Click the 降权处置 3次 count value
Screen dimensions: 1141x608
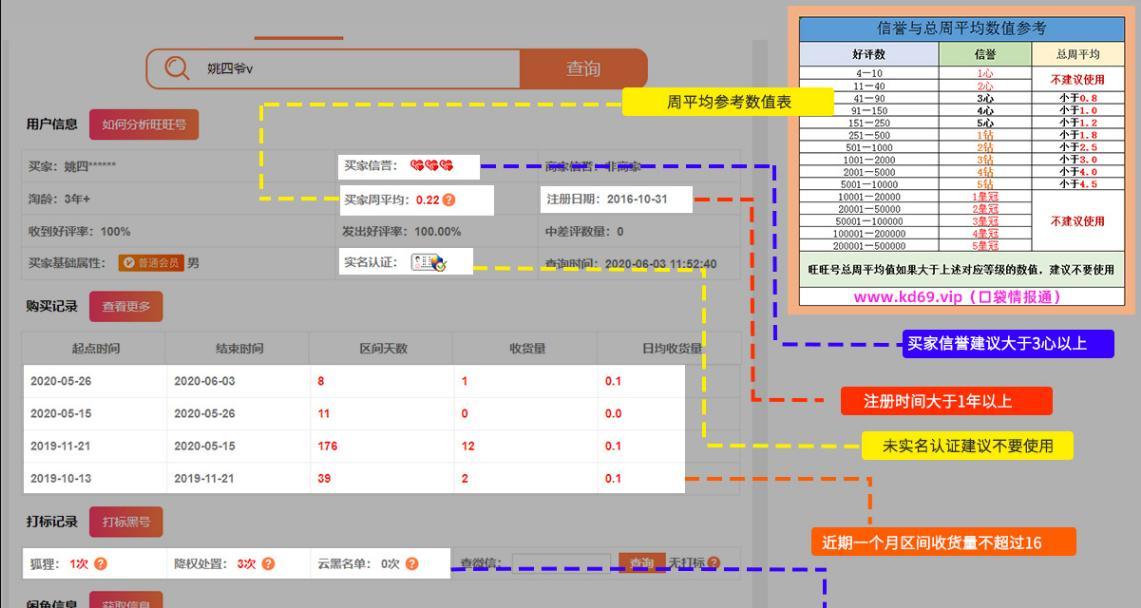pyautogui.click(x=247, y=564)
